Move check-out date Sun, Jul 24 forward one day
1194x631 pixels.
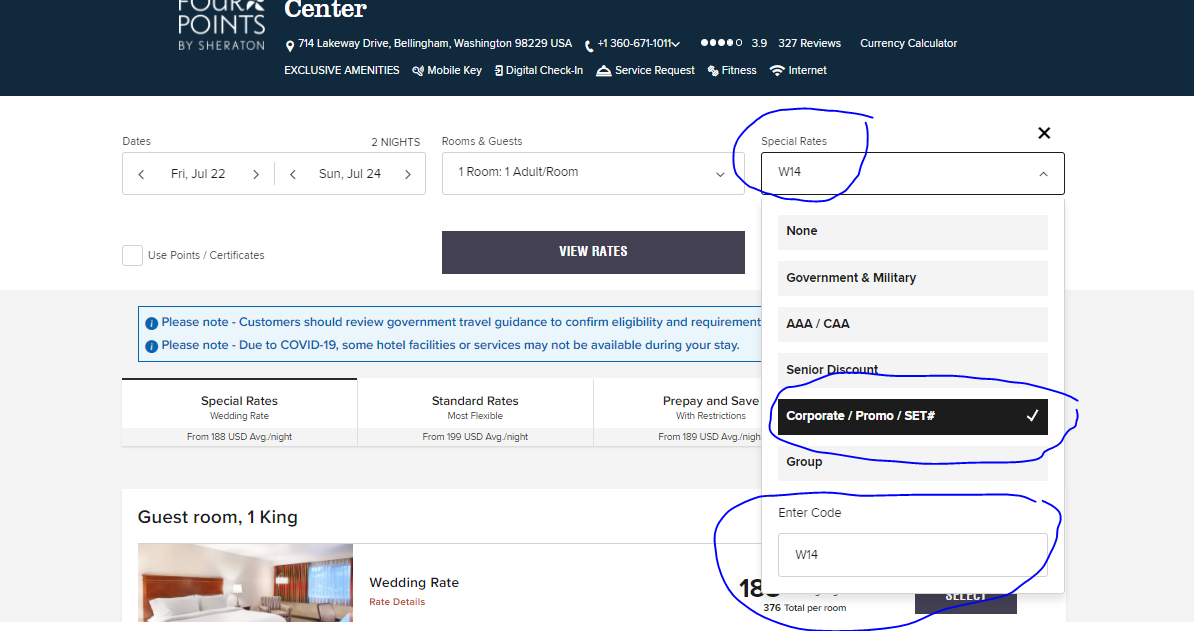pyautogui.click(x=408, y=174)
